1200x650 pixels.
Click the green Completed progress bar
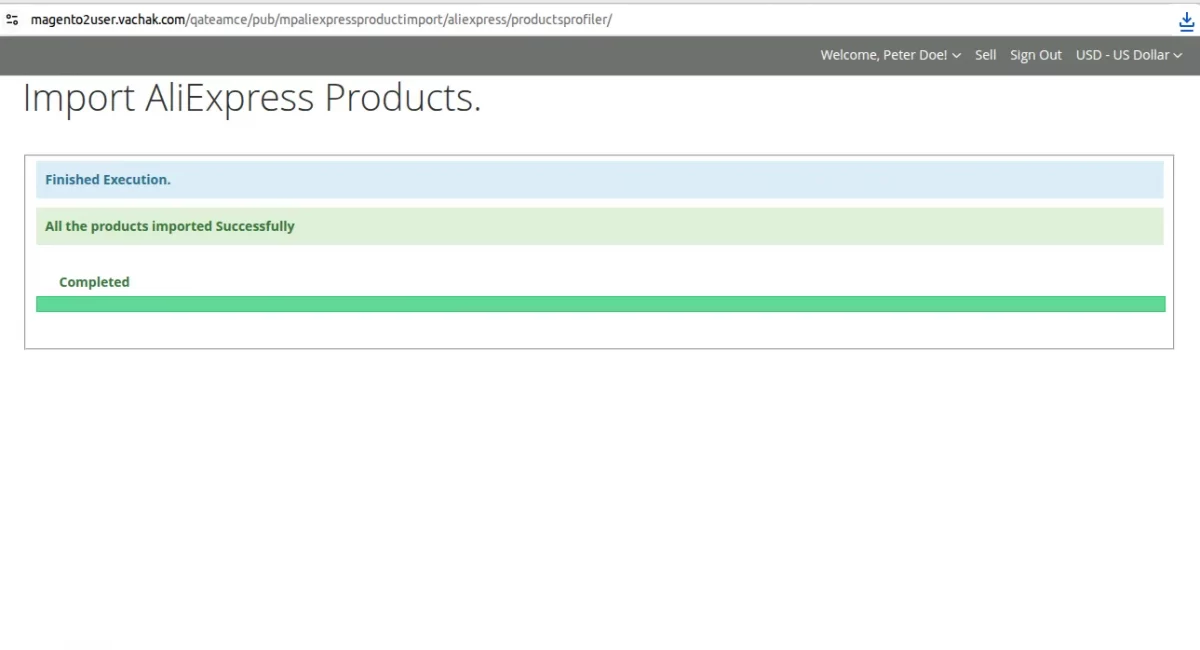coord(600,303)
